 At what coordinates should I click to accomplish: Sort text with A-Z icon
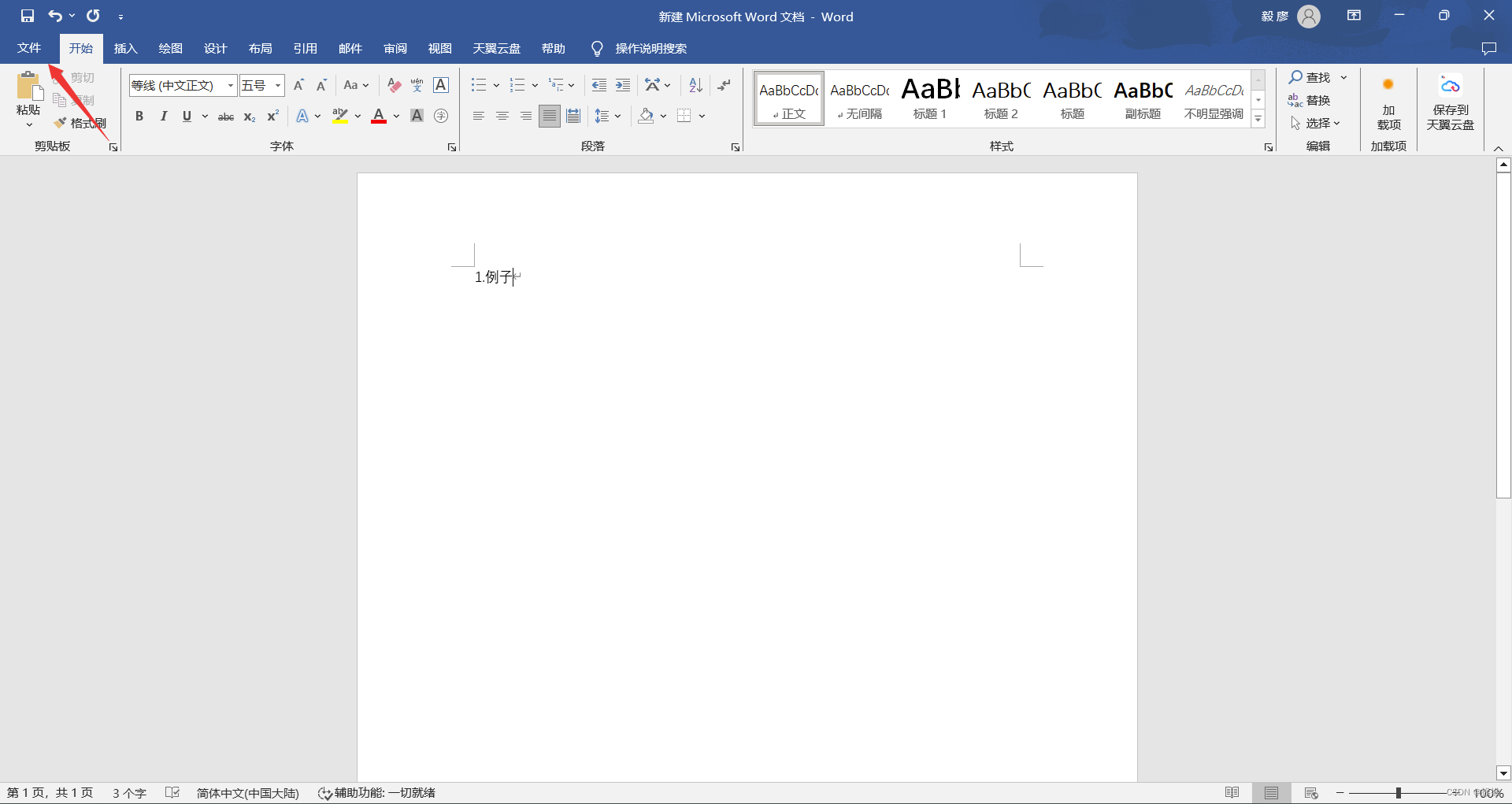point(695,85)
